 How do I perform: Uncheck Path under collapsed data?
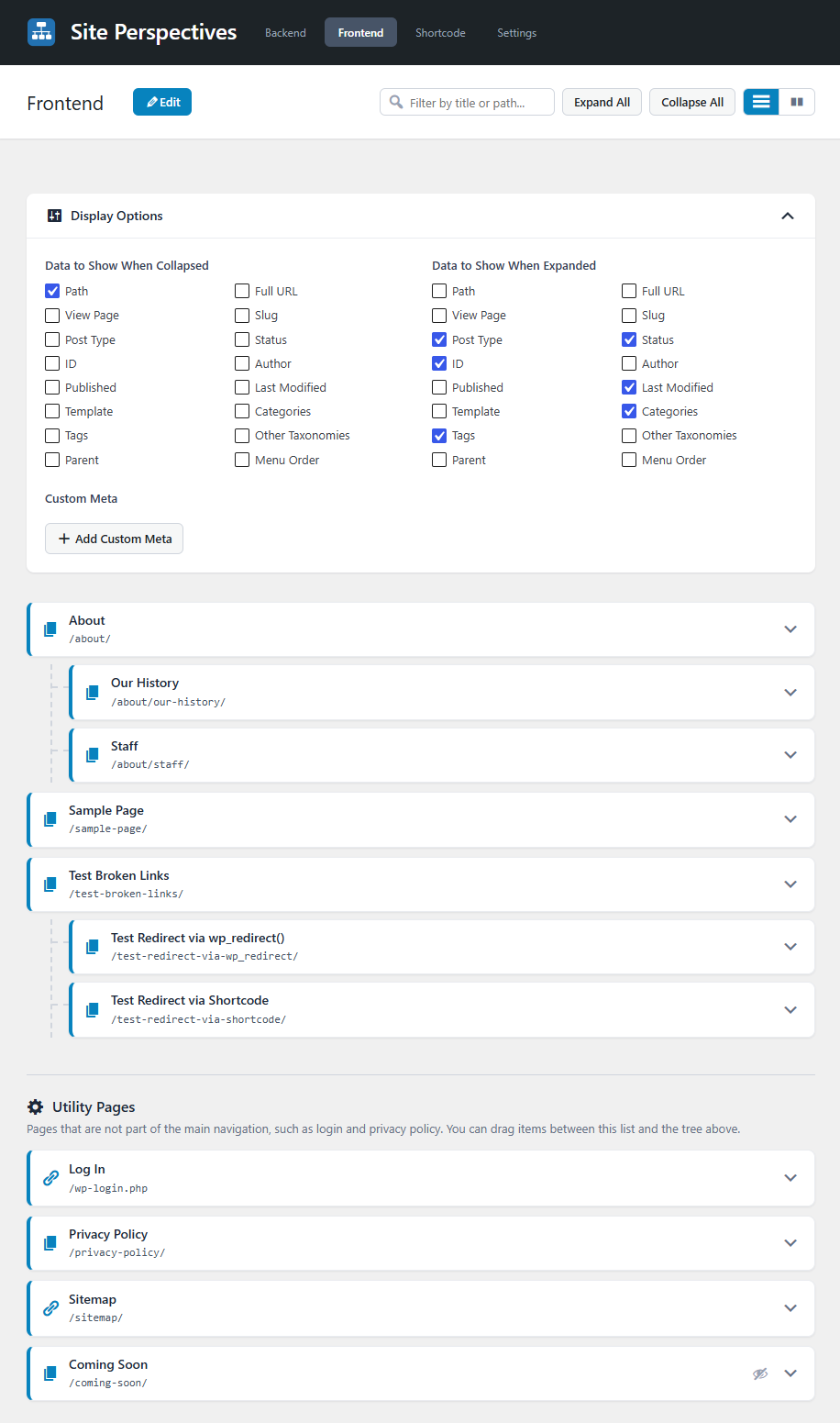coord(52,291)
